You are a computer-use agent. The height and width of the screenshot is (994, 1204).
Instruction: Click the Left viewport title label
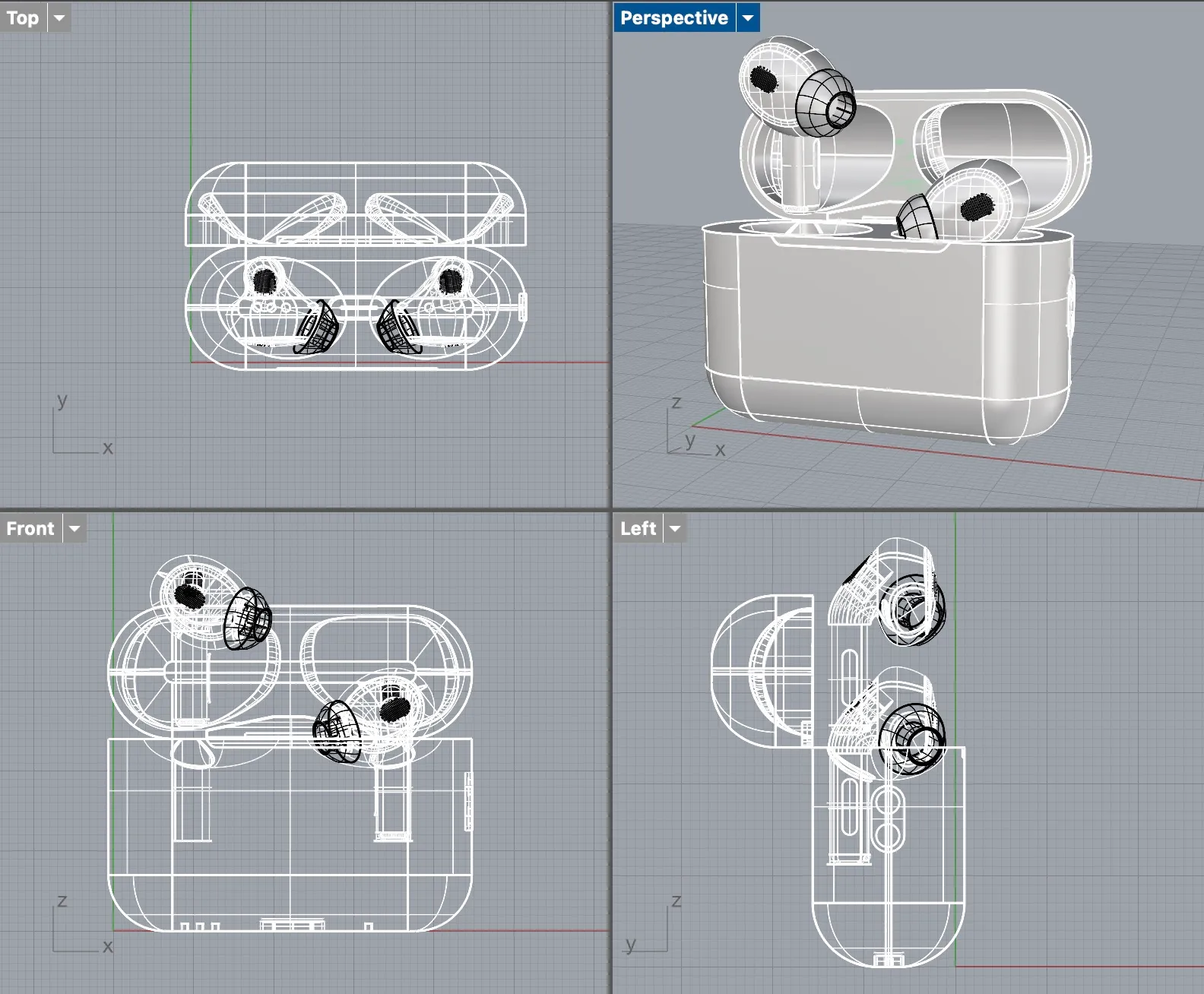pyautogui.click(x=638, y=528)
